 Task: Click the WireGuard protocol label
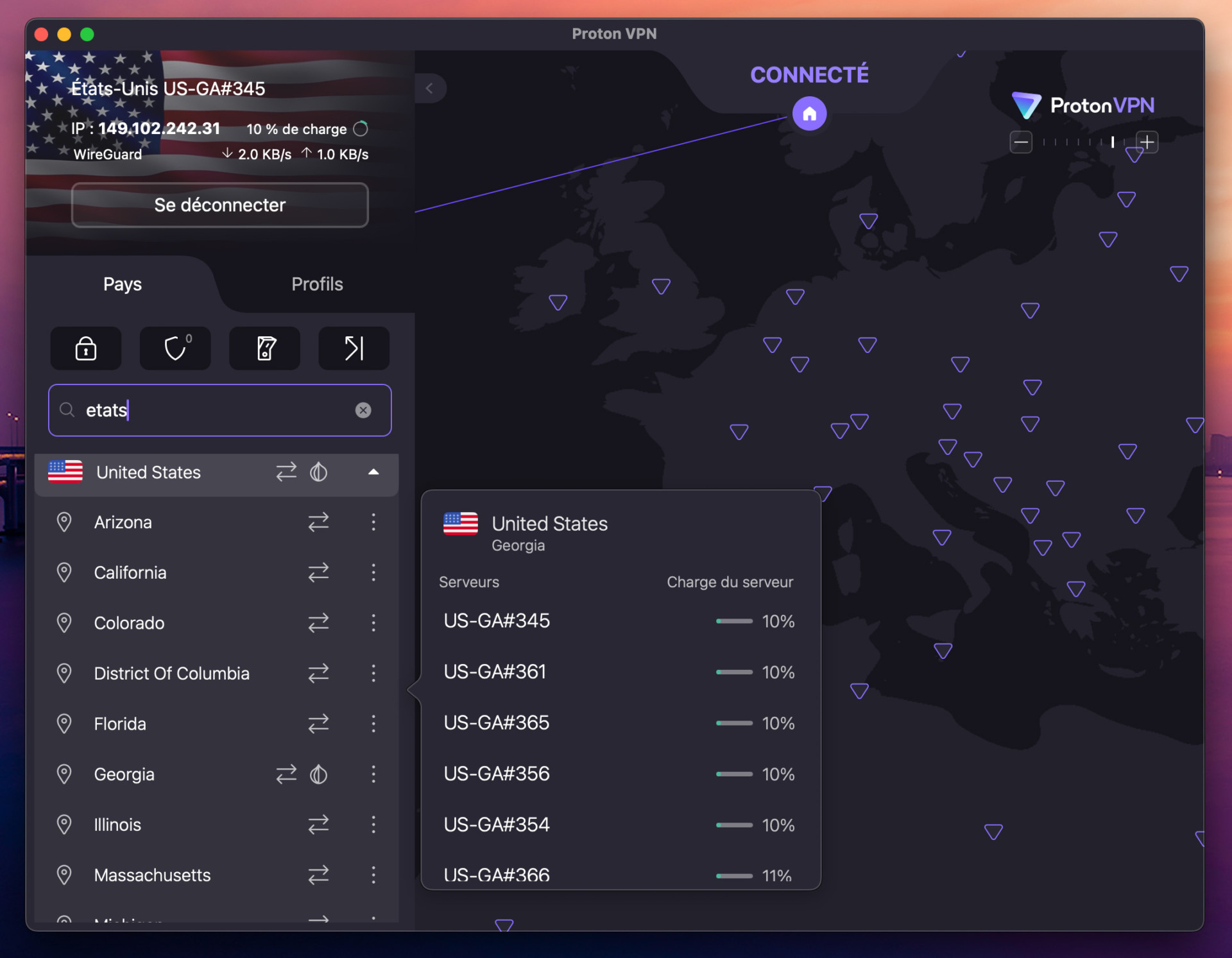coord(108,155)
